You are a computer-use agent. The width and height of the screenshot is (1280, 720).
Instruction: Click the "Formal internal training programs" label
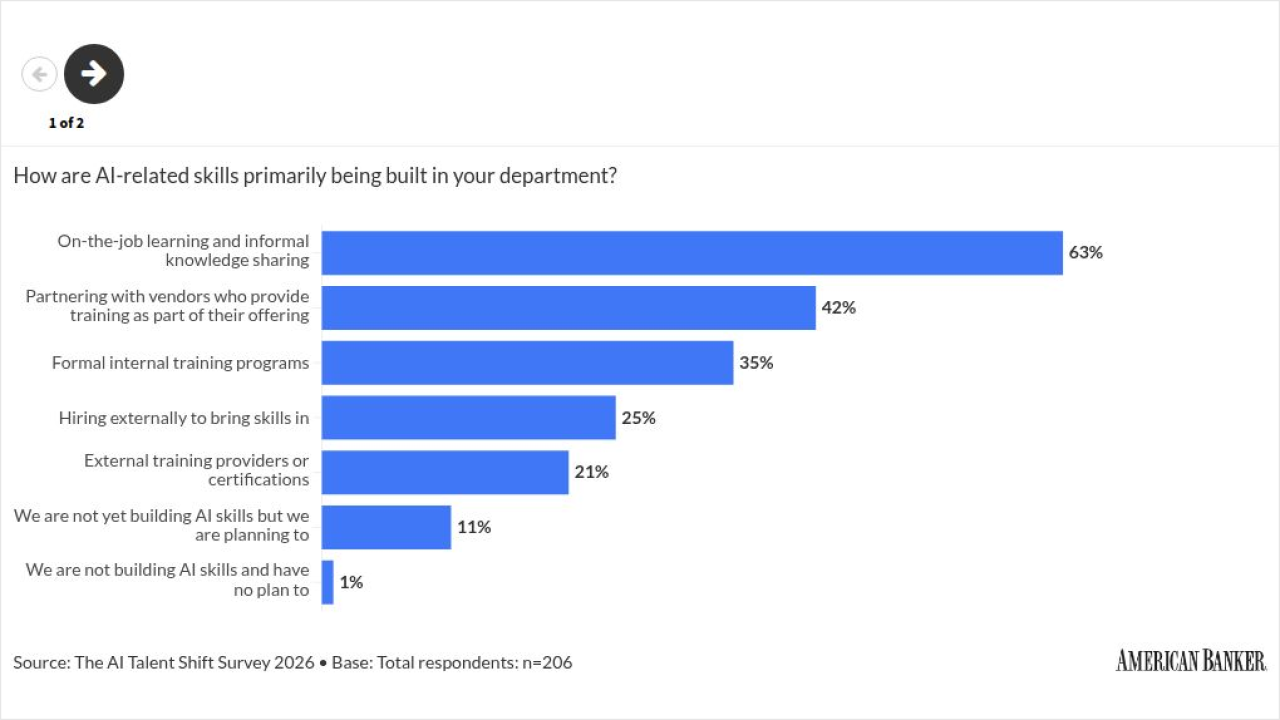pyautogui.click(x=181, y=363)
